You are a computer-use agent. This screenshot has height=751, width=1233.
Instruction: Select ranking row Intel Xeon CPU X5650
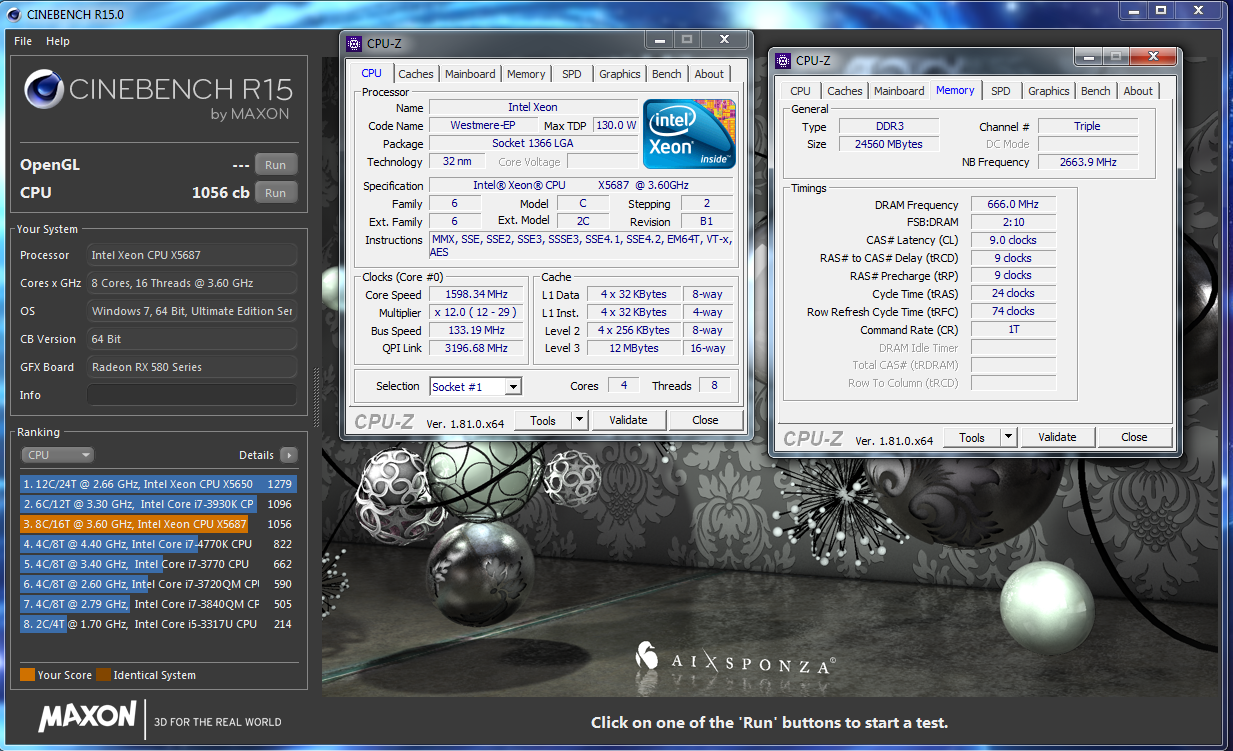pos(158,484)
